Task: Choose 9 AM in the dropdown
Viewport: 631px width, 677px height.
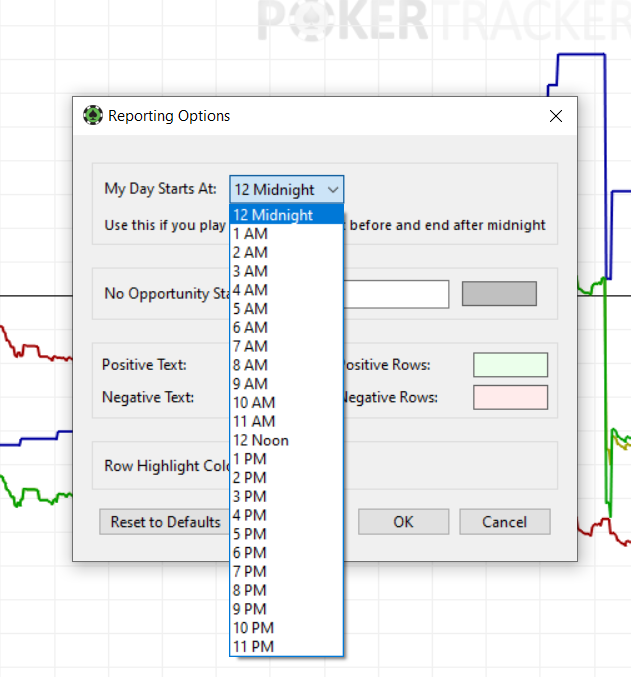Action: pos(287,384)
